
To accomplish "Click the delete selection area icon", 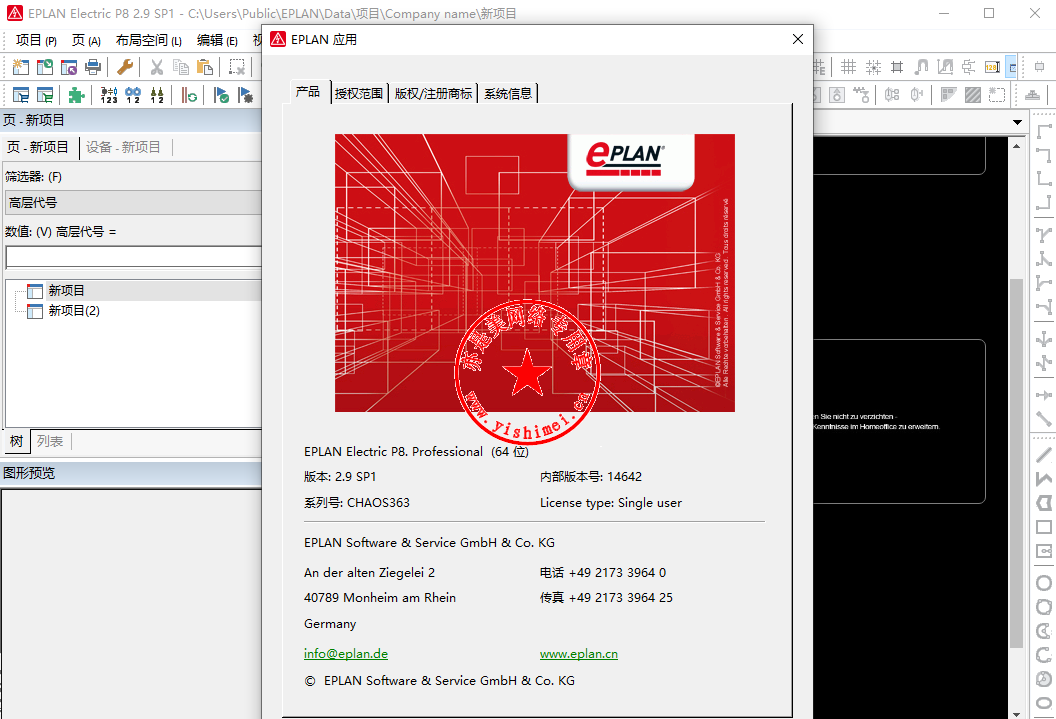I will coord(237,67).
